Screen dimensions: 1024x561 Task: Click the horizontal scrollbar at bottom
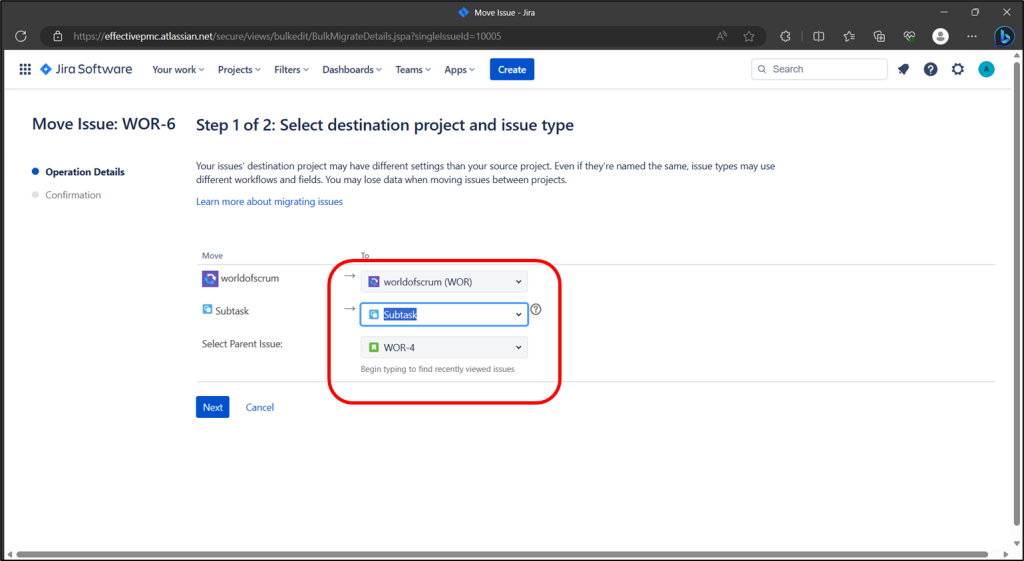[500, 554]
